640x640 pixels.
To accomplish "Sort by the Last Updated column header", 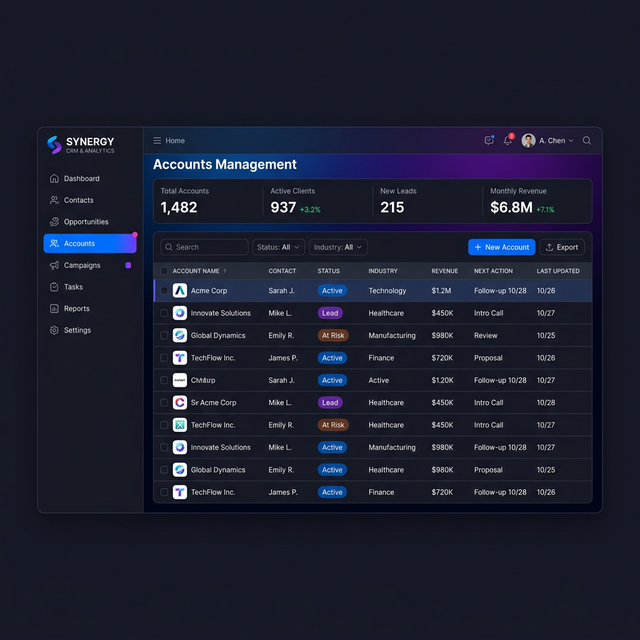I will (558, 271).
